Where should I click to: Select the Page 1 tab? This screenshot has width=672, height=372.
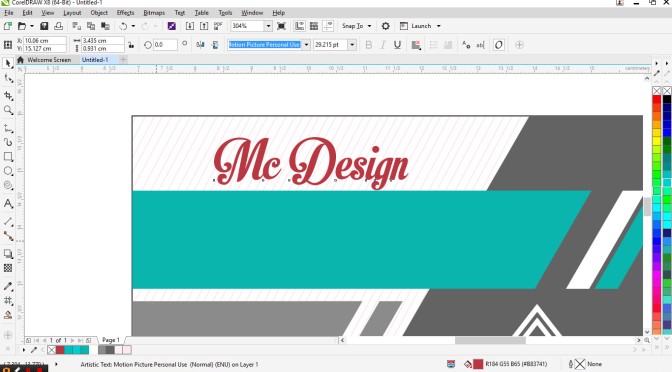click(x=111, y=340)
